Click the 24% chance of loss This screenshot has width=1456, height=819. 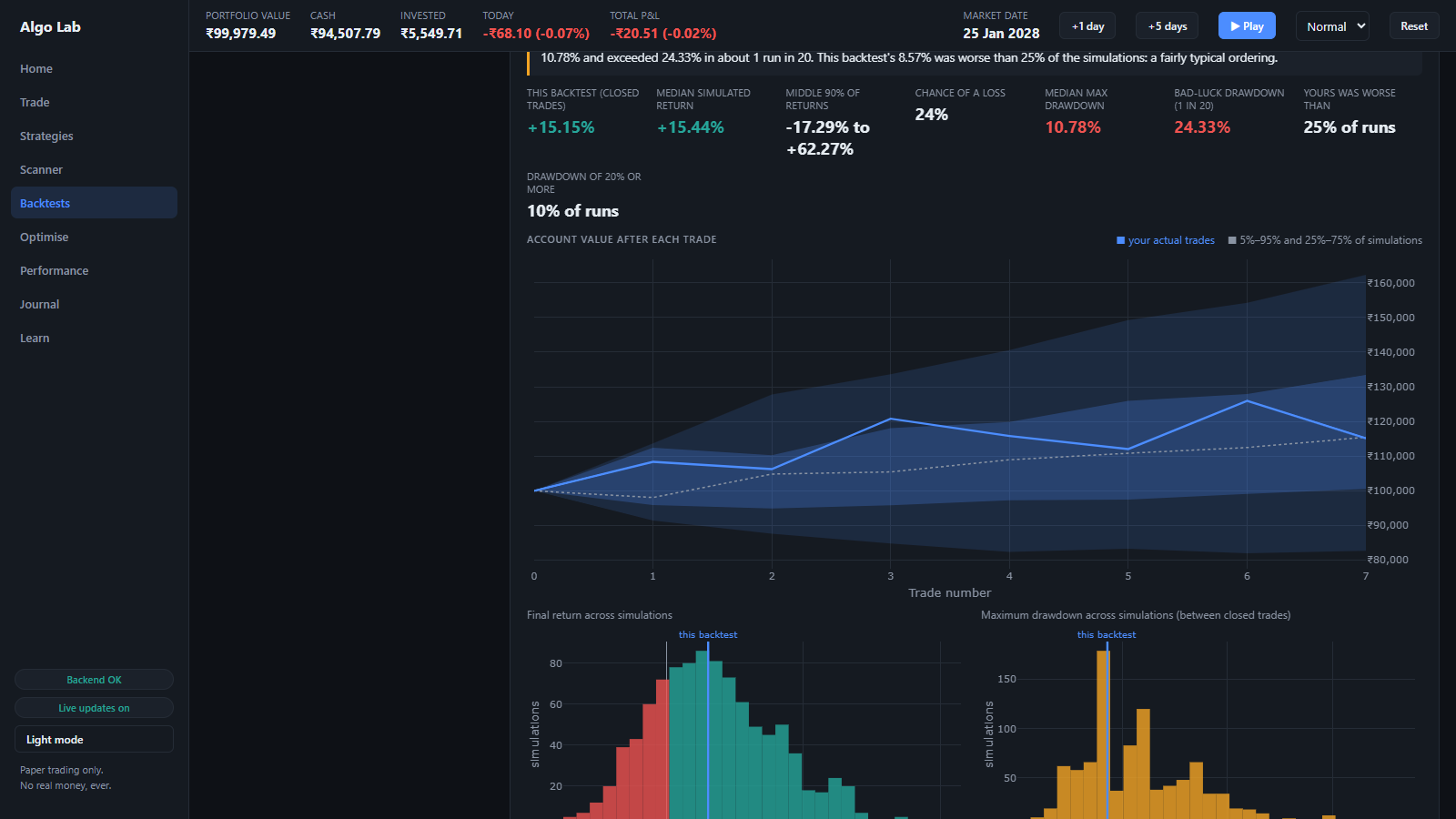(932, 115)
